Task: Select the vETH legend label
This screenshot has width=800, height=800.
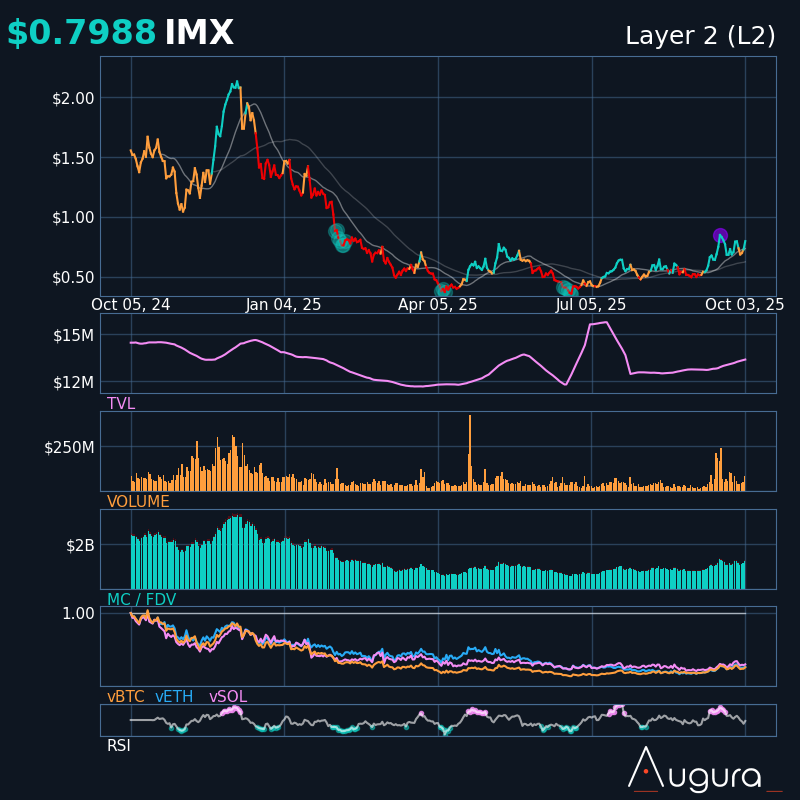Action: pos(174,697)
